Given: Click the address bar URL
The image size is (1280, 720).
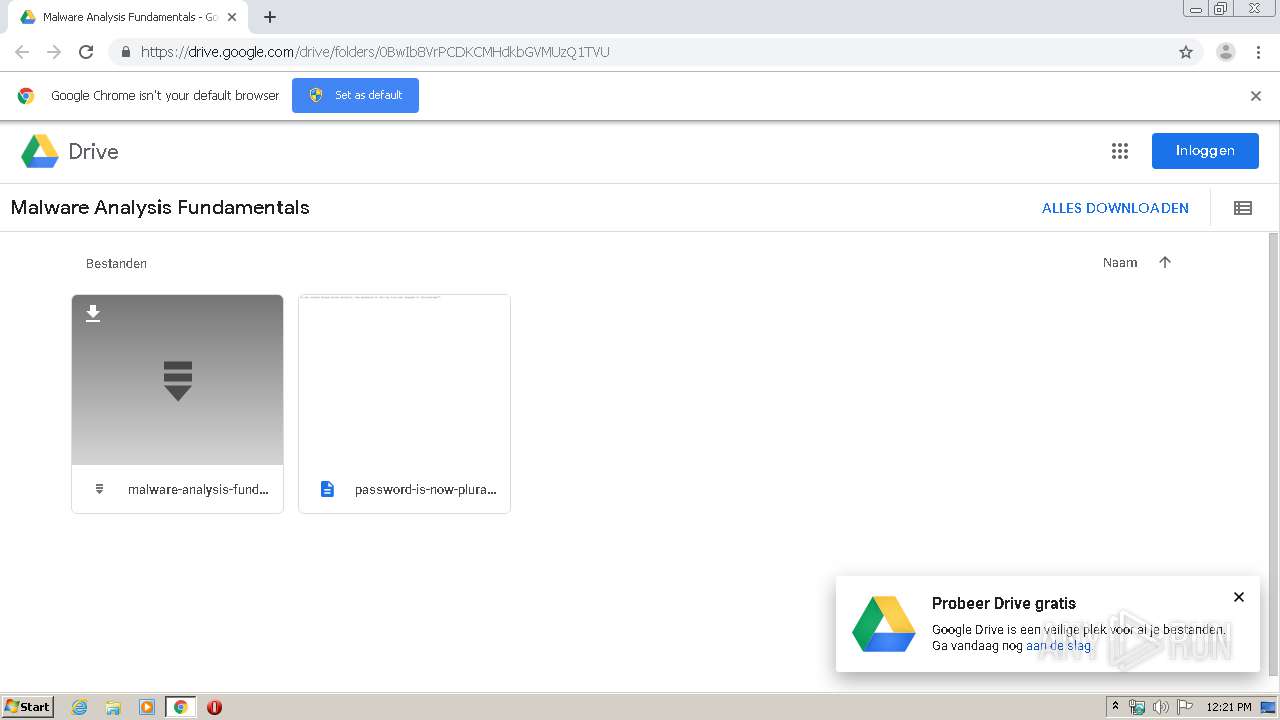Looking at the screenshot, I should [x=375, y=52].
